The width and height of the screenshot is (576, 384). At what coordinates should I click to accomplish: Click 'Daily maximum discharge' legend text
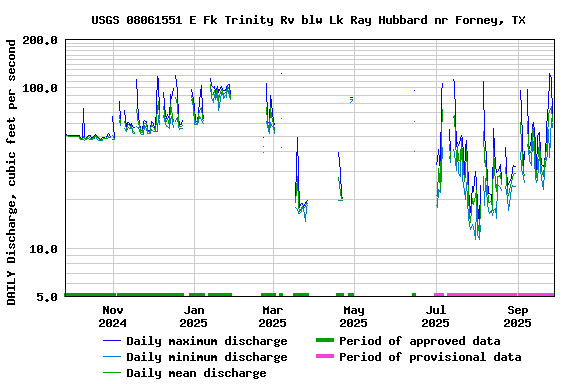click(x=207, y=341)
